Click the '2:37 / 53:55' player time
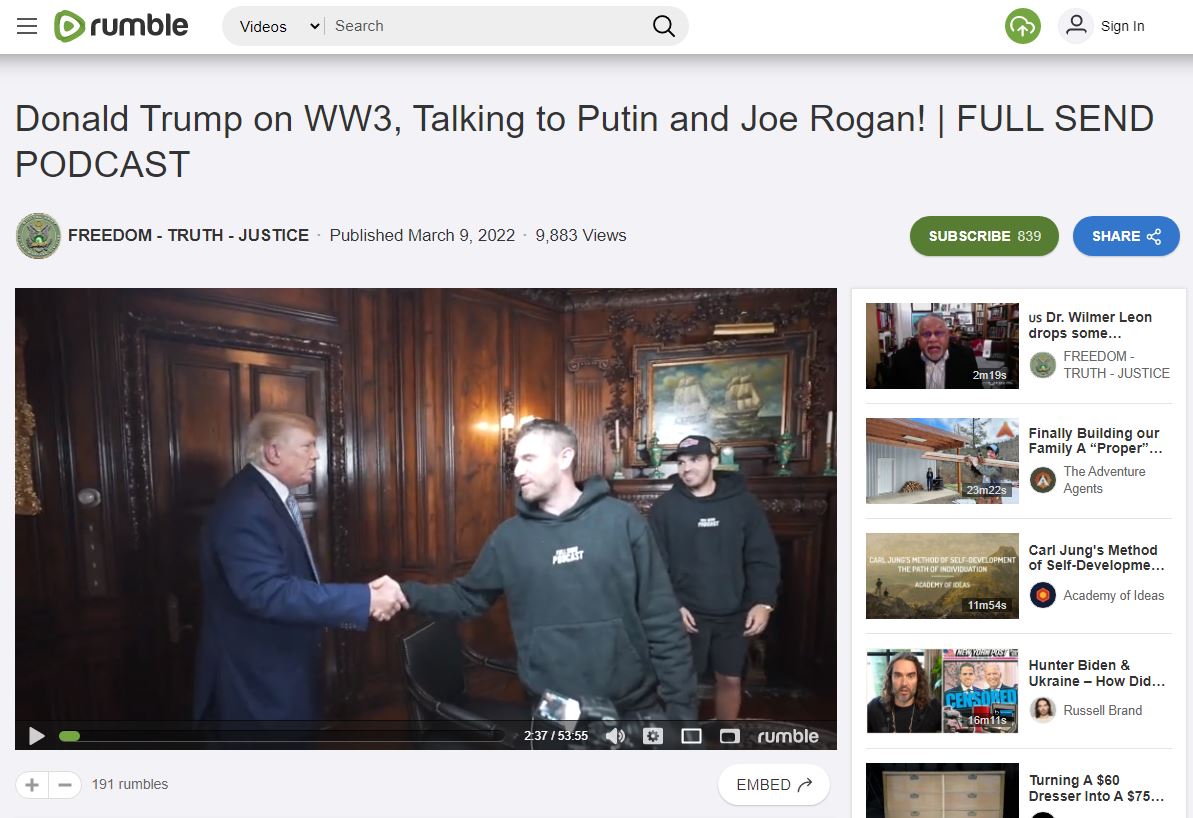The width and height of the screenshot is (1193, 818). coord(555,736)
